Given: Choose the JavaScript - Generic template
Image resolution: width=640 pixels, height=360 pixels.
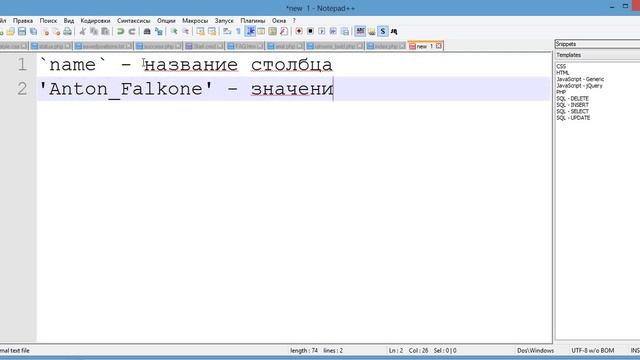Looking at the screenshot, I should (580, 79).
